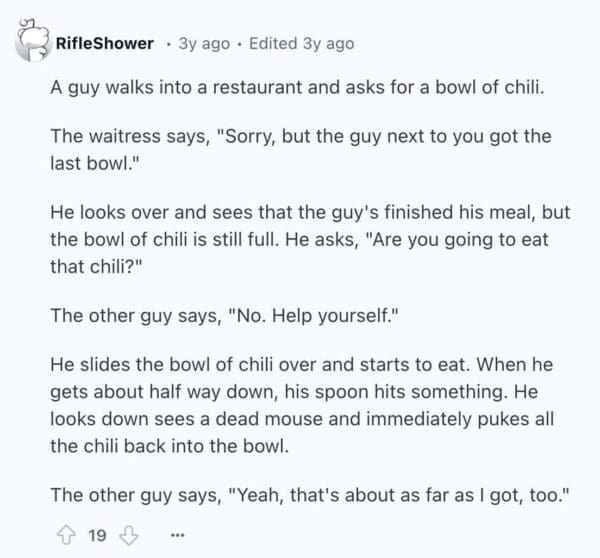
Task: Click the paragraph starting "He looks over"
Action: 300,240
